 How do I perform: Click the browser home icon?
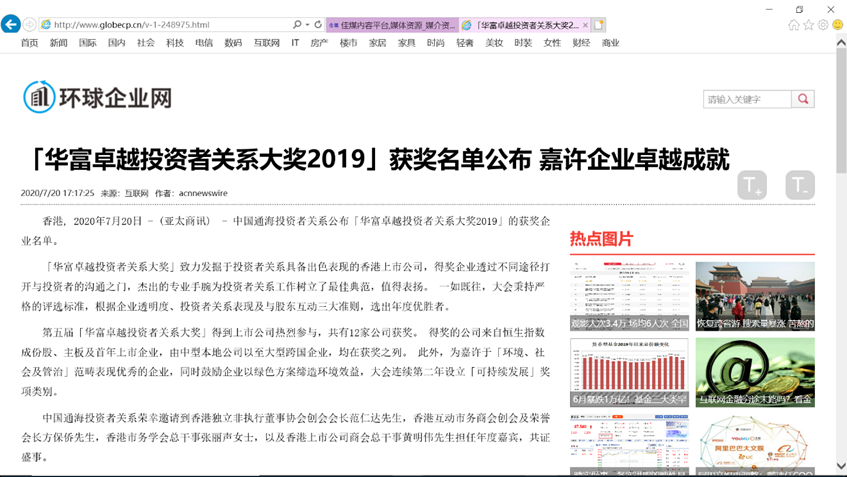tap(794, 25)
